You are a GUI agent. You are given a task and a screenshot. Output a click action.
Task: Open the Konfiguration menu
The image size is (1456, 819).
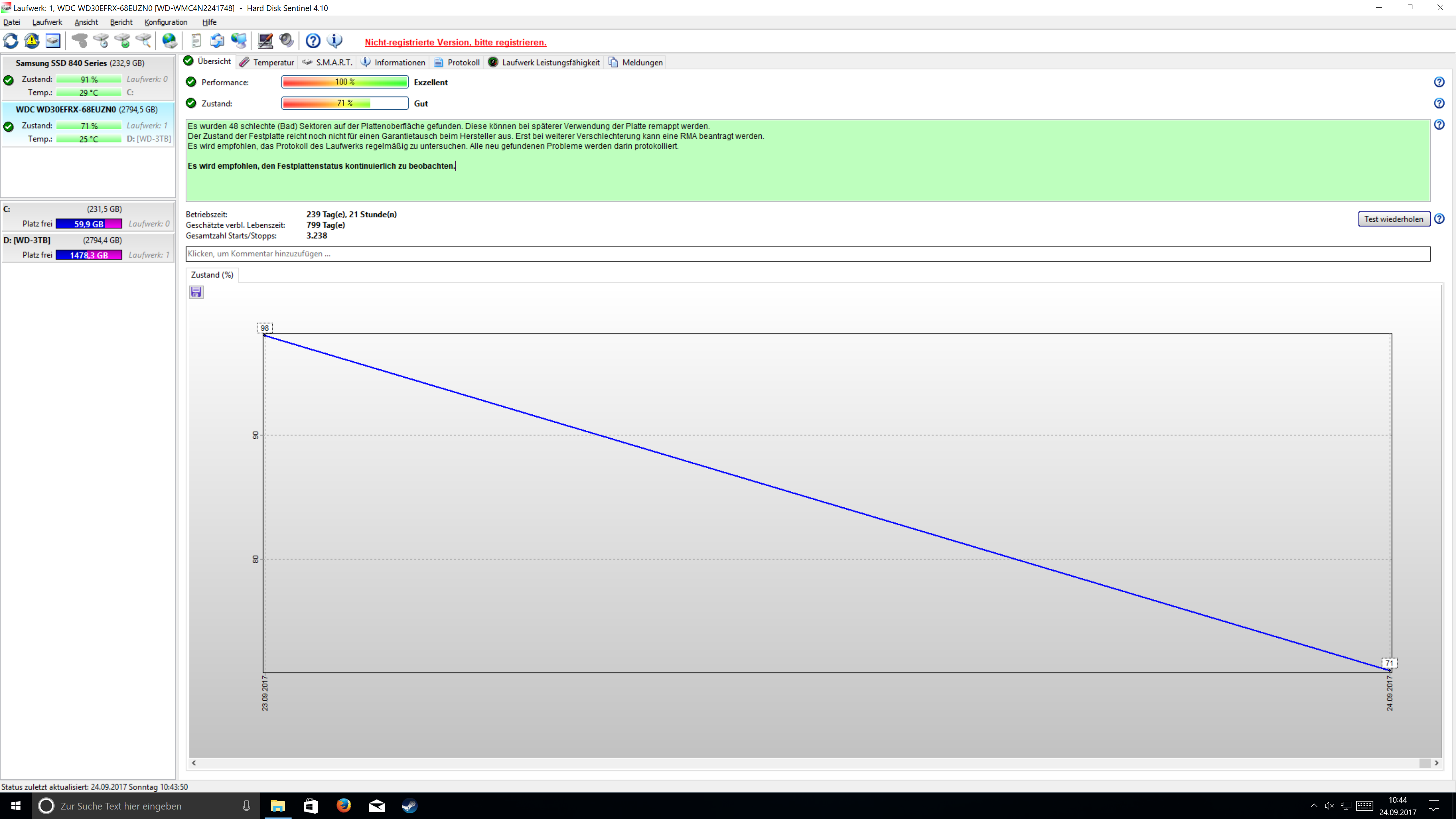pyautogui.click(x=166, y=22)
